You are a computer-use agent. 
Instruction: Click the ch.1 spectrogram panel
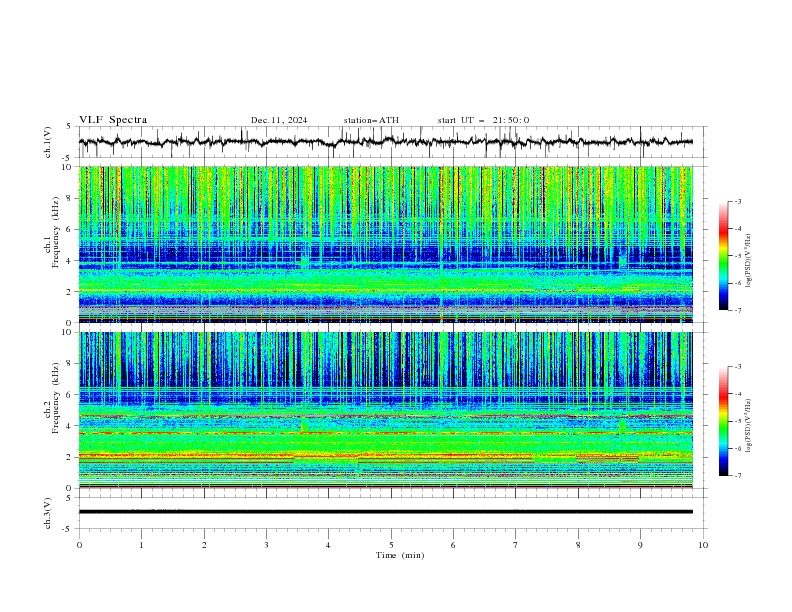tap(386, 244)
